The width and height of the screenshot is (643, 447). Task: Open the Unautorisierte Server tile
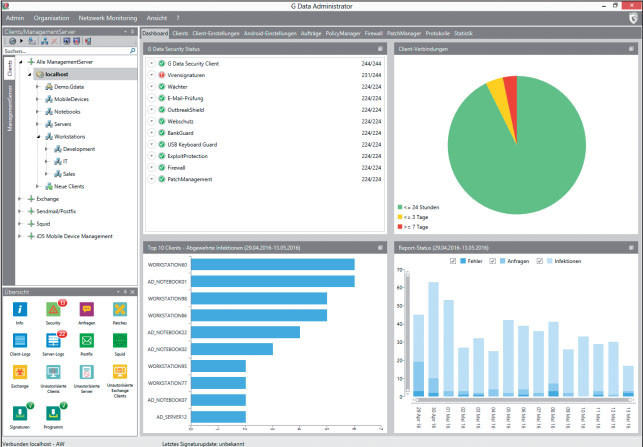pos(87,372)
